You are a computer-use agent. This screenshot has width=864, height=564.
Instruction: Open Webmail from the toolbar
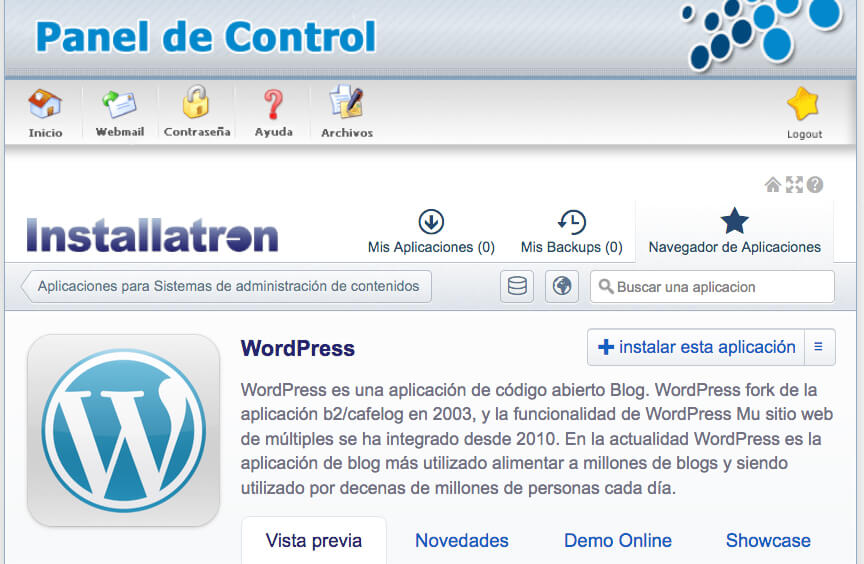tap(120, 112)
